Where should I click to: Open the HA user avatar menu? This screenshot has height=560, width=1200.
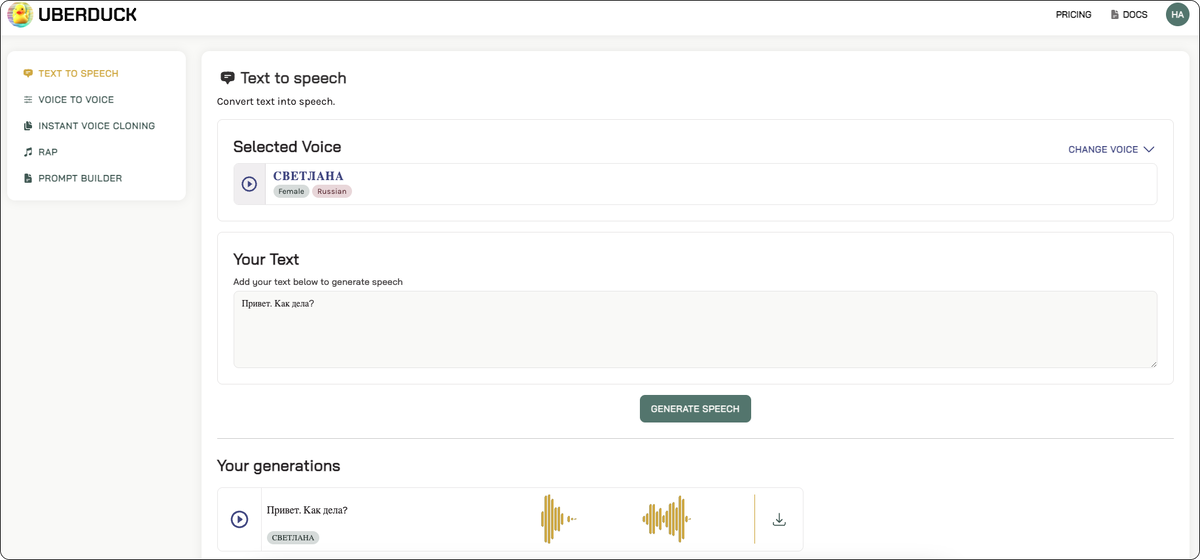(x=1177, y=15)
